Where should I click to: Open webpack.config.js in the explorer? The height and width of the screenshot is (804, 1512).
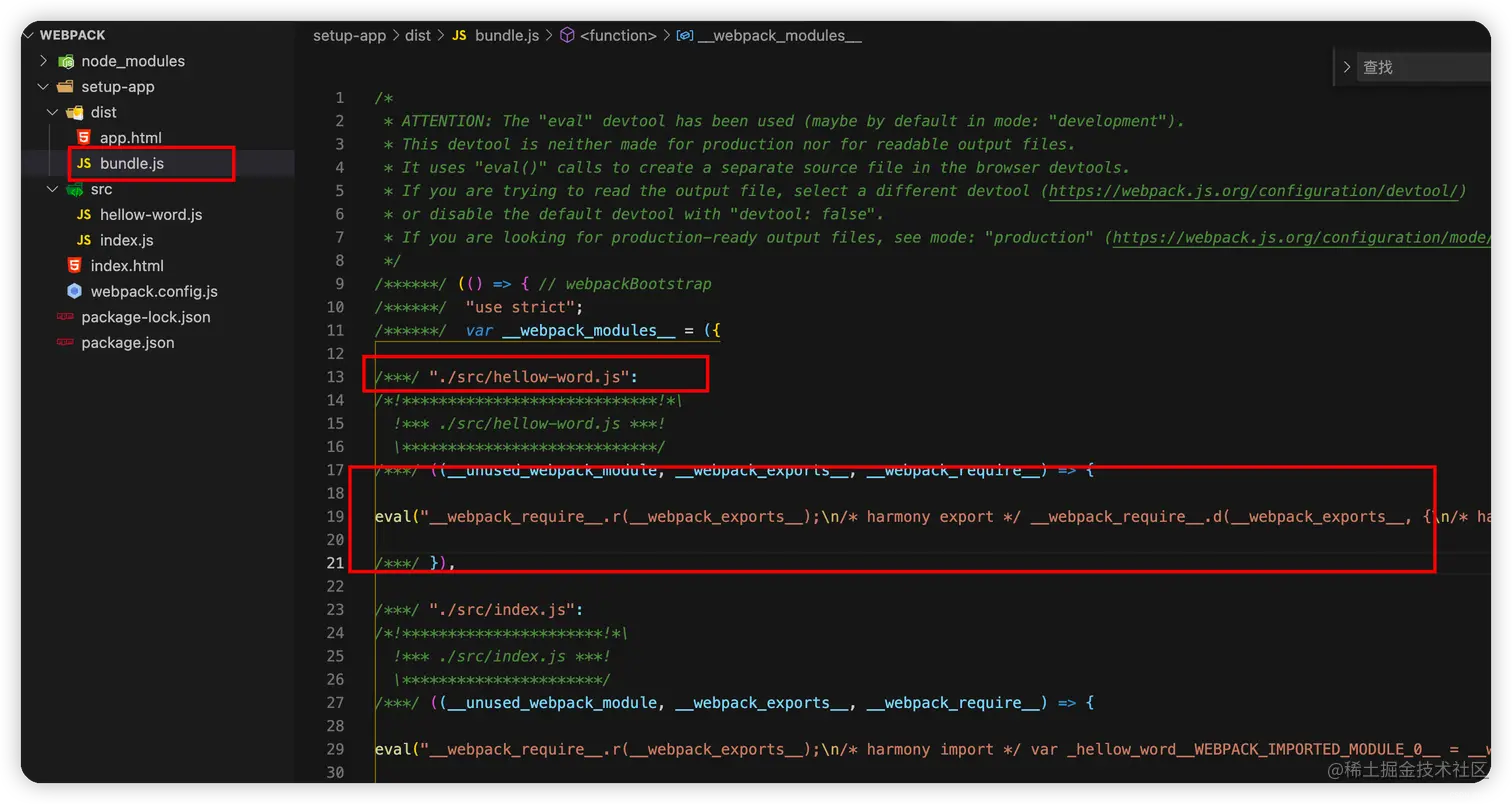click(x=154, y=292)
